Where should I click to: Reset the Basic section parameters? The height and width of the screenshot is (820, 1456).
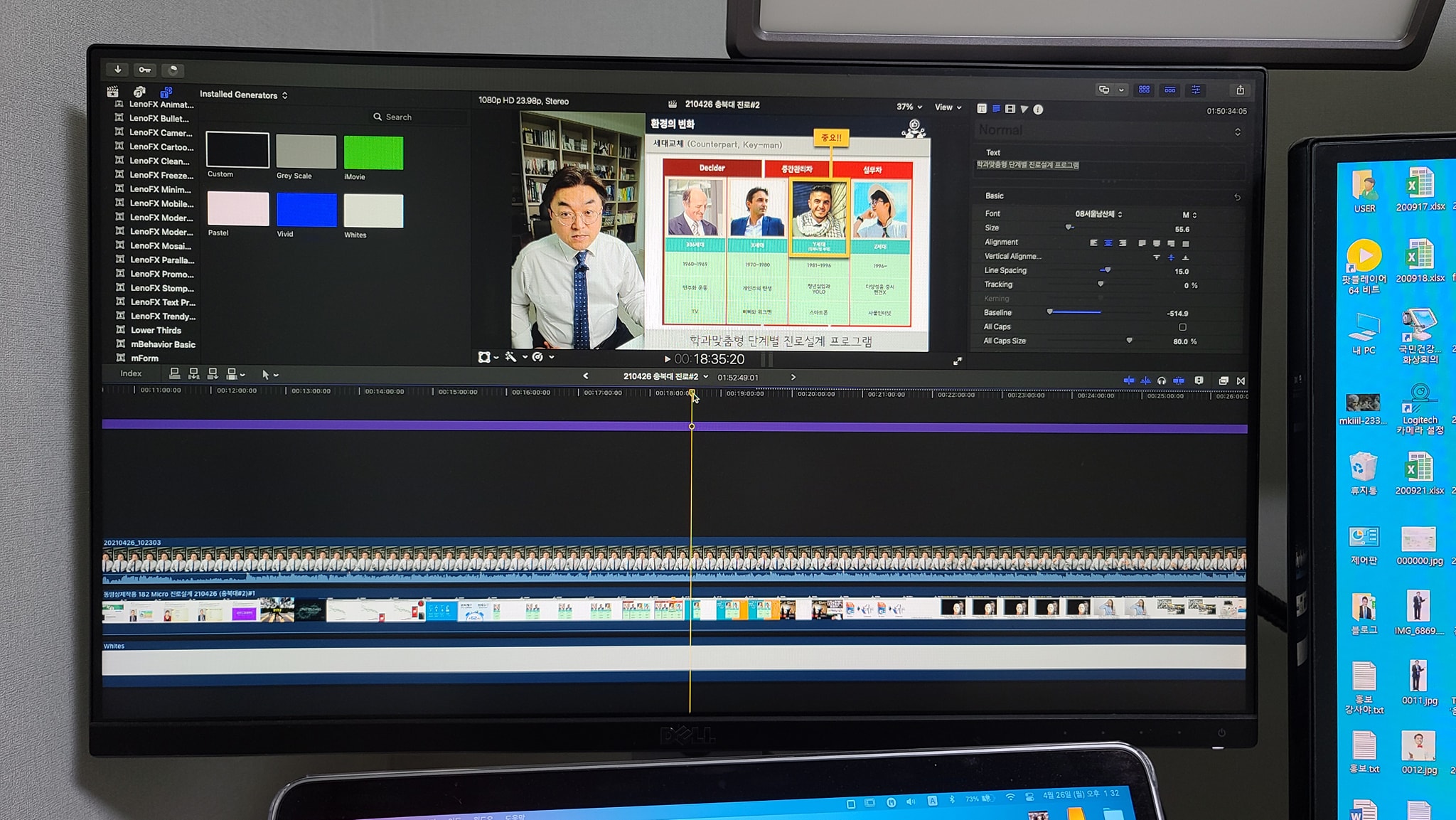pos(1237,197)
